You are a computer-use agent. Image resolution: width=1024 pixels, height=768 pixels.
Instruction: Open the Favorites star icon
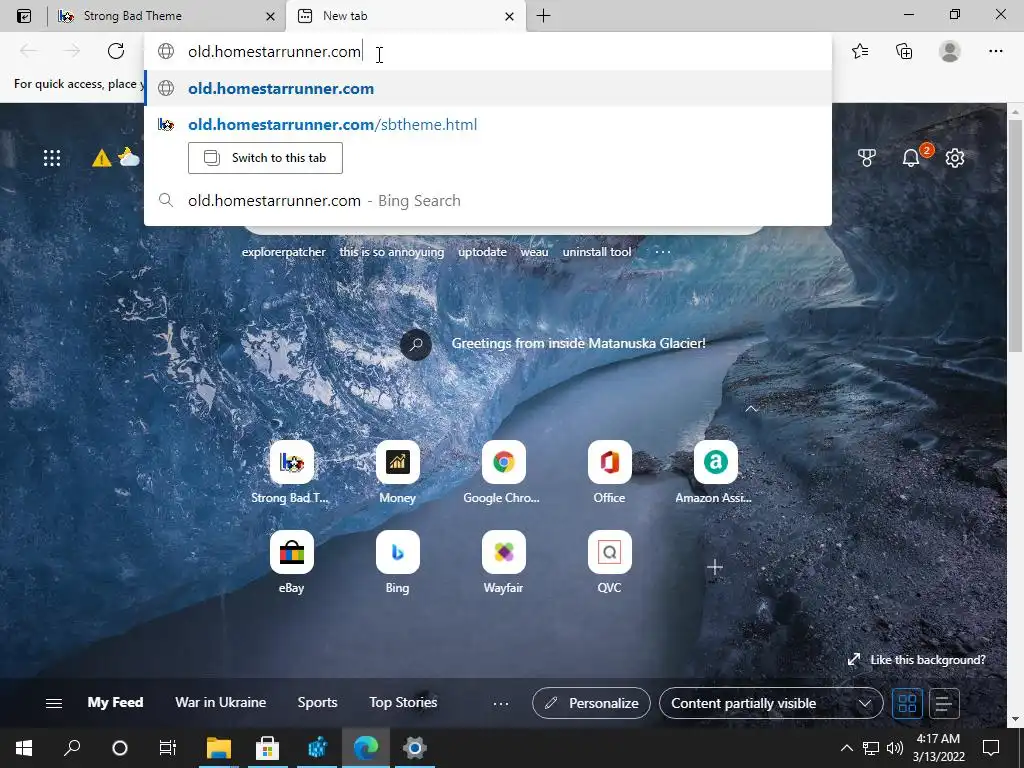tap(860, 51)
